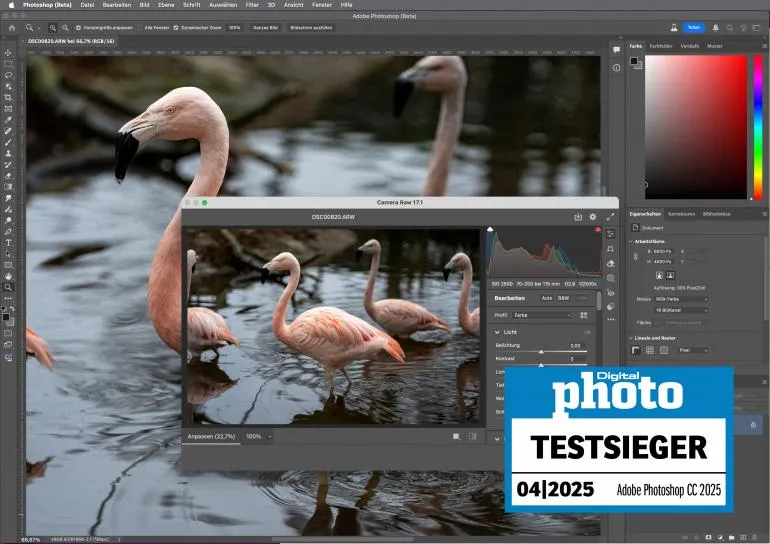
Task: Select the Zoom tool in the toolbar
Action: (x=8, y=287)
